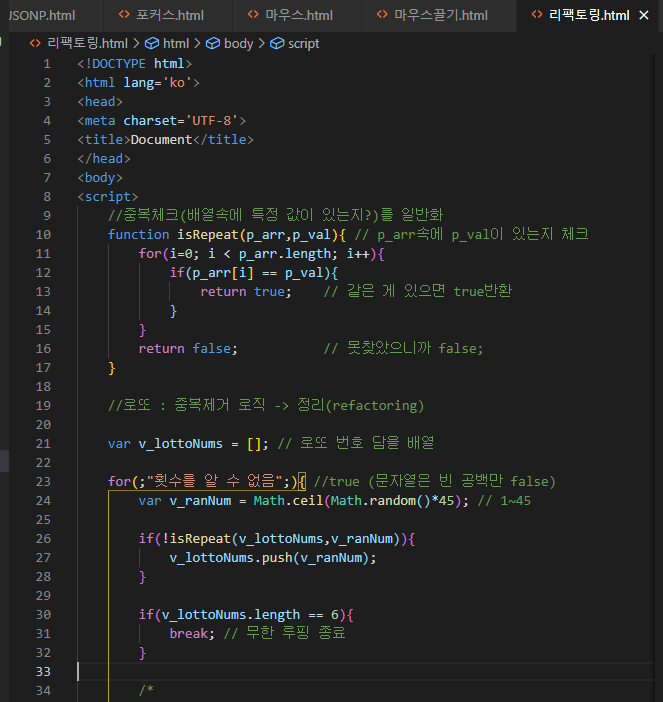Click the HTML file icon on 마우스.html tab
Image resolution: width=663 pixels, height=702 pixels.
pos(253,15)
